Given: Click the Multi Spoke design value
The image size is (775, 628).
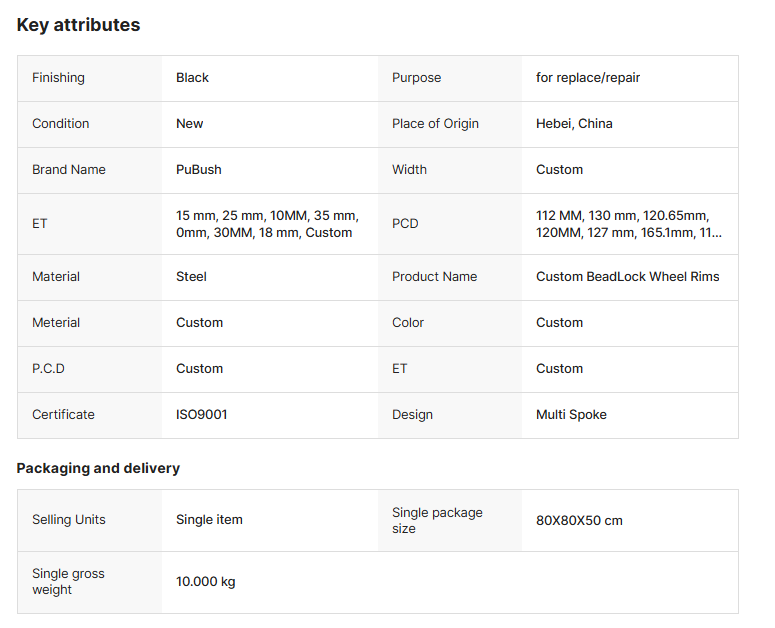Looking at the screenshot, I should point(571,415).
